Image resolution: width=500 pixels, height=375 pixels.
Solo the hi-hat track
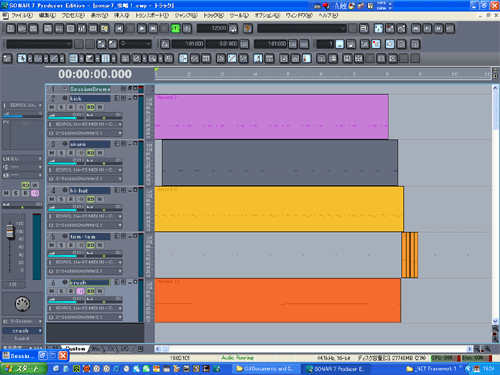coord(61,199)
